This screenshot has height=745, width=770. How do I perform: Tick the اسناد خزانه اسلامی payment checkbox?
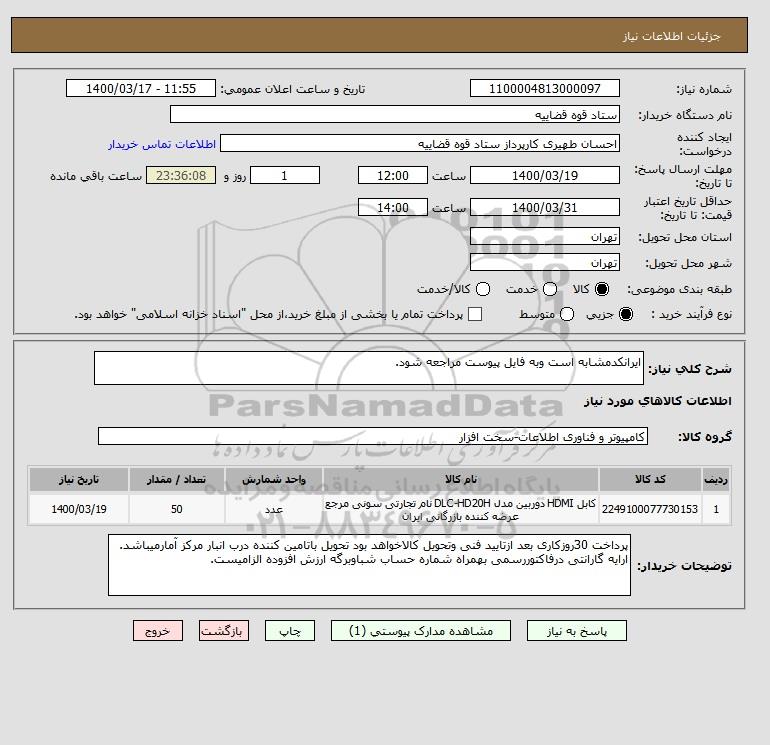click(475, 314)
